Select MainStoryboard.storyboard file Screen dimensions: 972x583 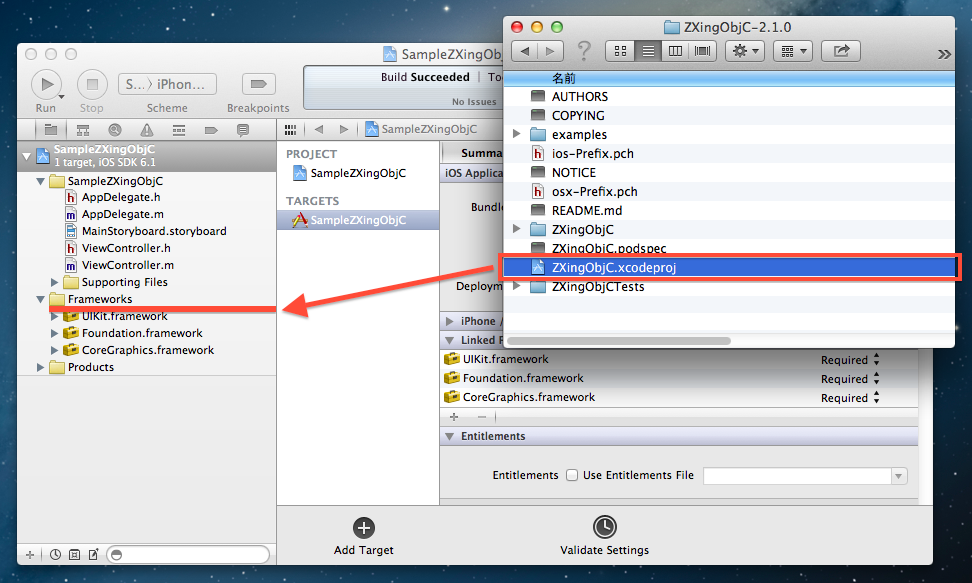click(154, 231)
